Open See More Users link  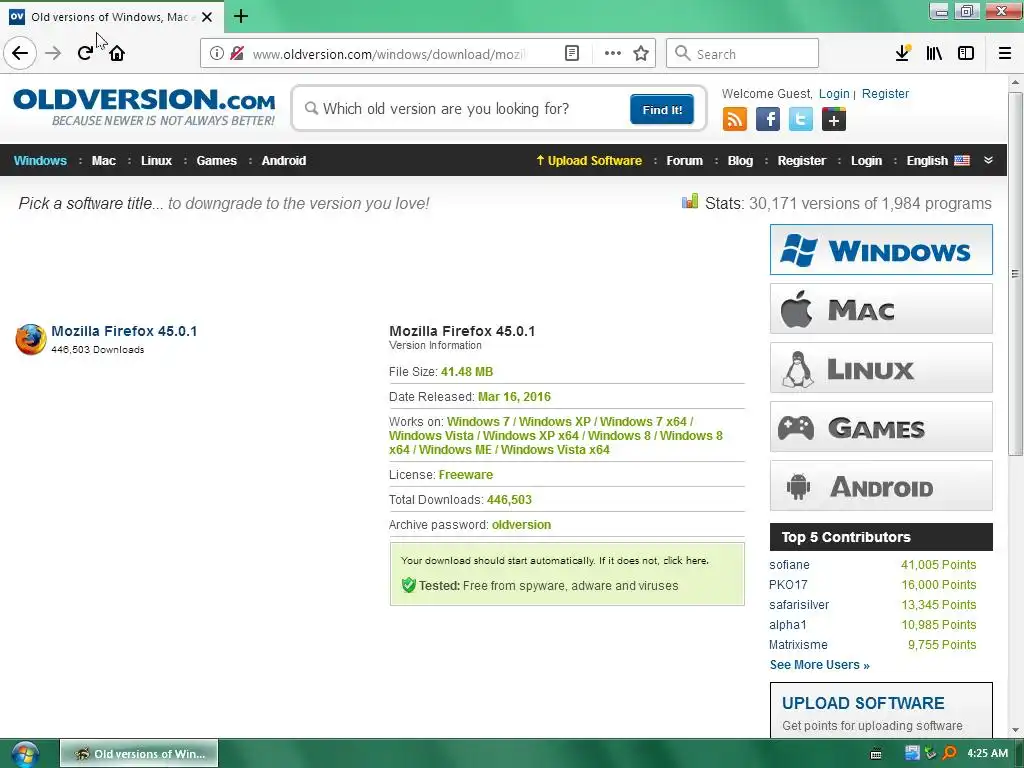coord(820,665)
